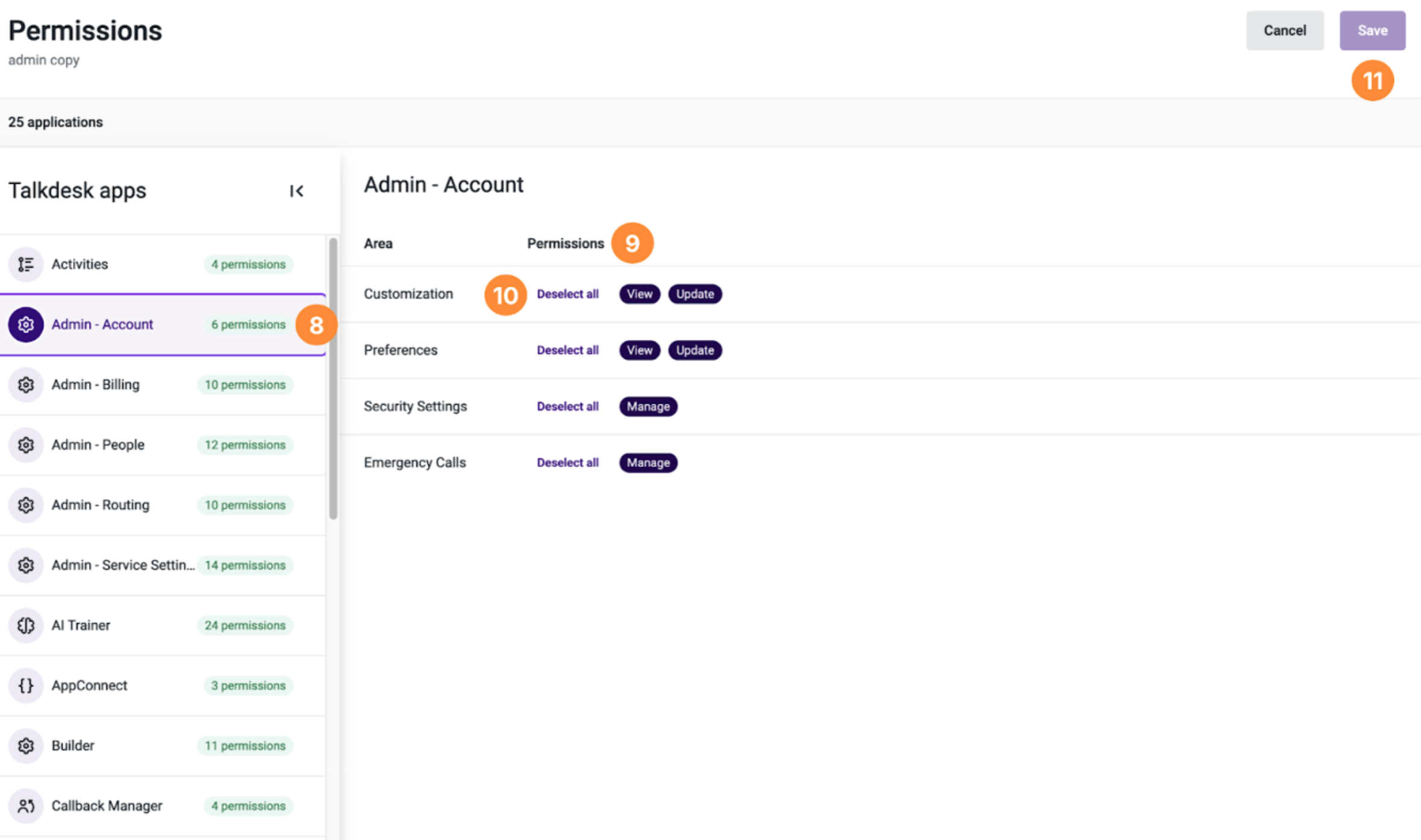Open Admin - People in app list
This screenshot has height=840, width=1421.
tap(163, 445)
